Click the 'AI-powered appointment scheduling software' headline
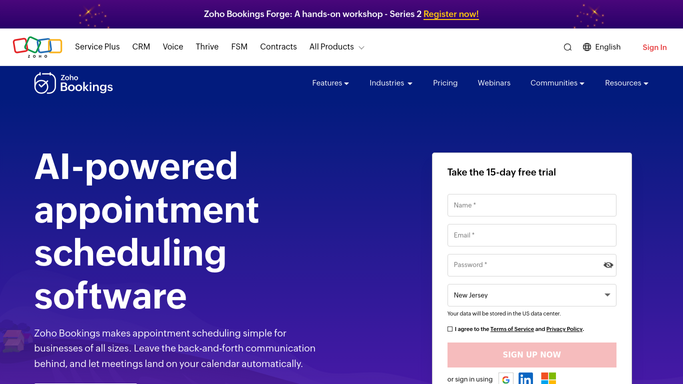The width and height of the screenshot is (683, 384). [146, 231]
